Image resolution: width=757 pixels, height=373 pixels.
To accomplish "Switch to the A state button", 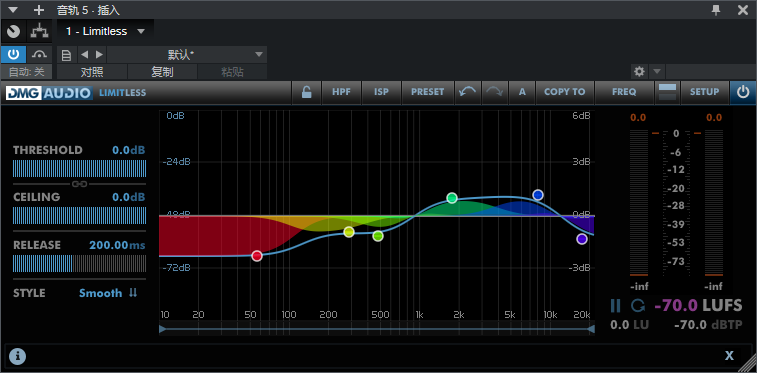I will pos(522,92).
